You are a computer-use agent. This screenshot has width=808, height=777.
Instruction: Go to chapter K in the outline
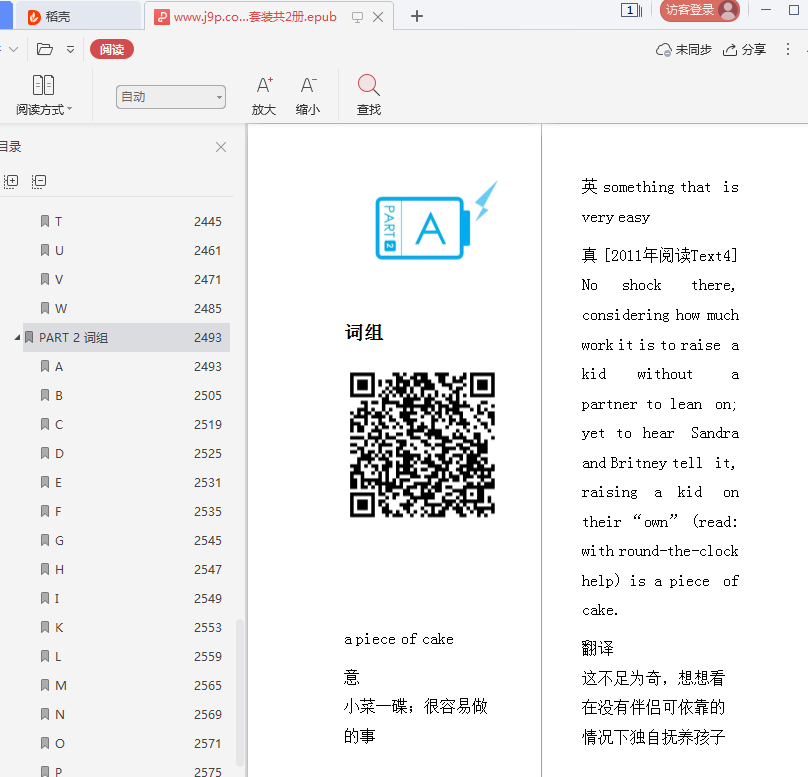tap(59, 627)
